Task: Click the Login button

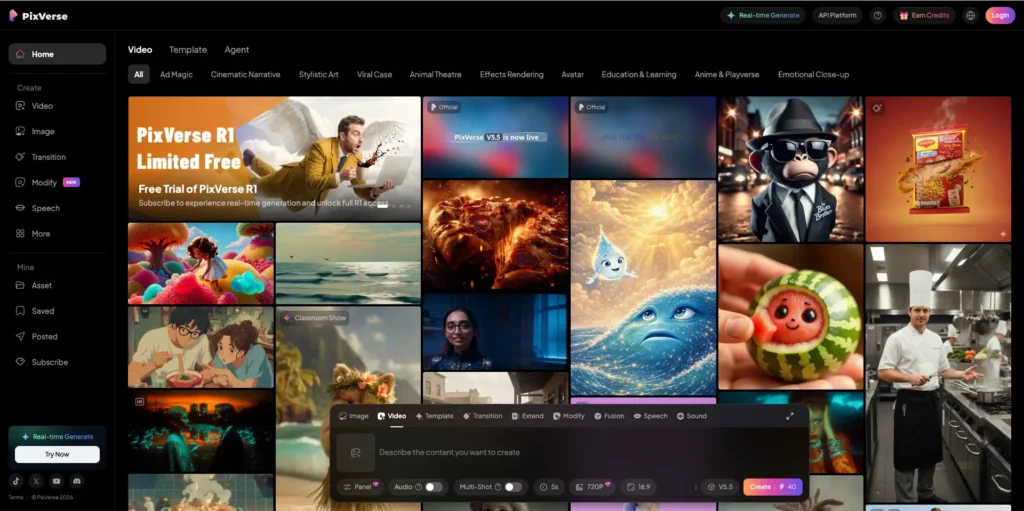Action: point(1000,16)
